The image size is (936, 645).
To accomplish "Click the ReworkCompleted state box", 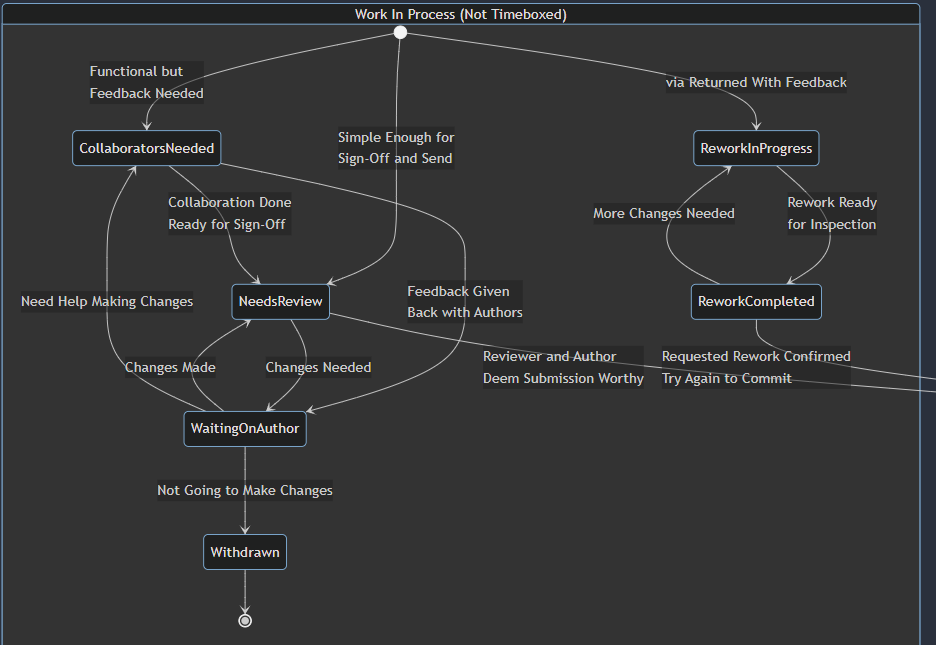I will point(756,301).
